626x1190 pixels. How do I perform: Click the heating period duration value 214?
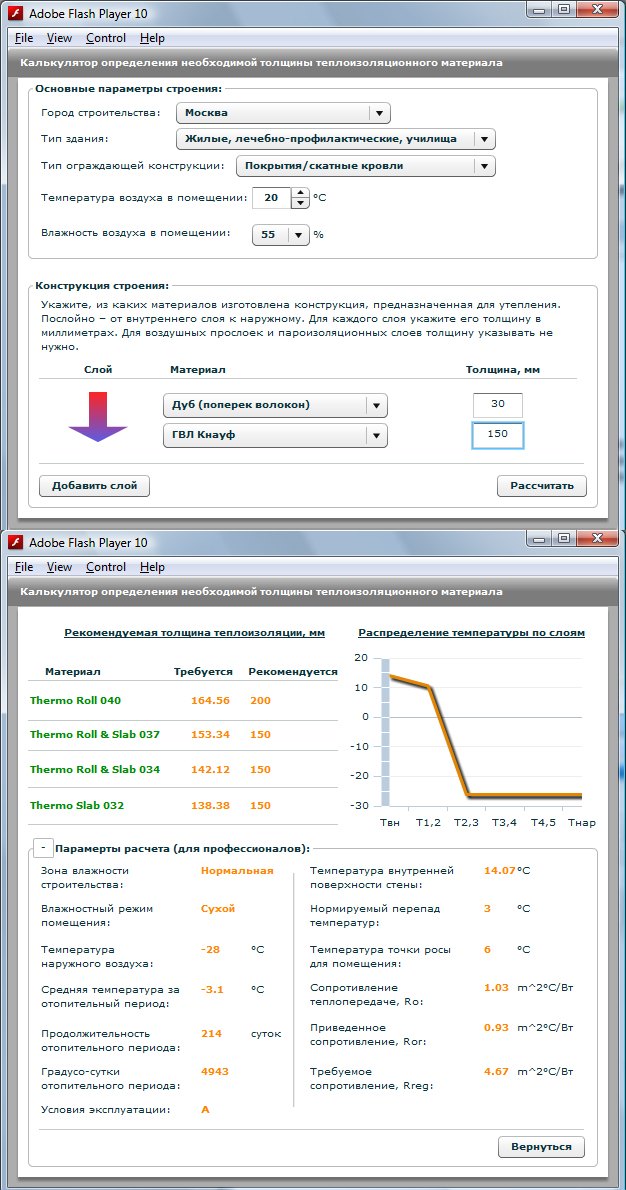[212, 1034]
